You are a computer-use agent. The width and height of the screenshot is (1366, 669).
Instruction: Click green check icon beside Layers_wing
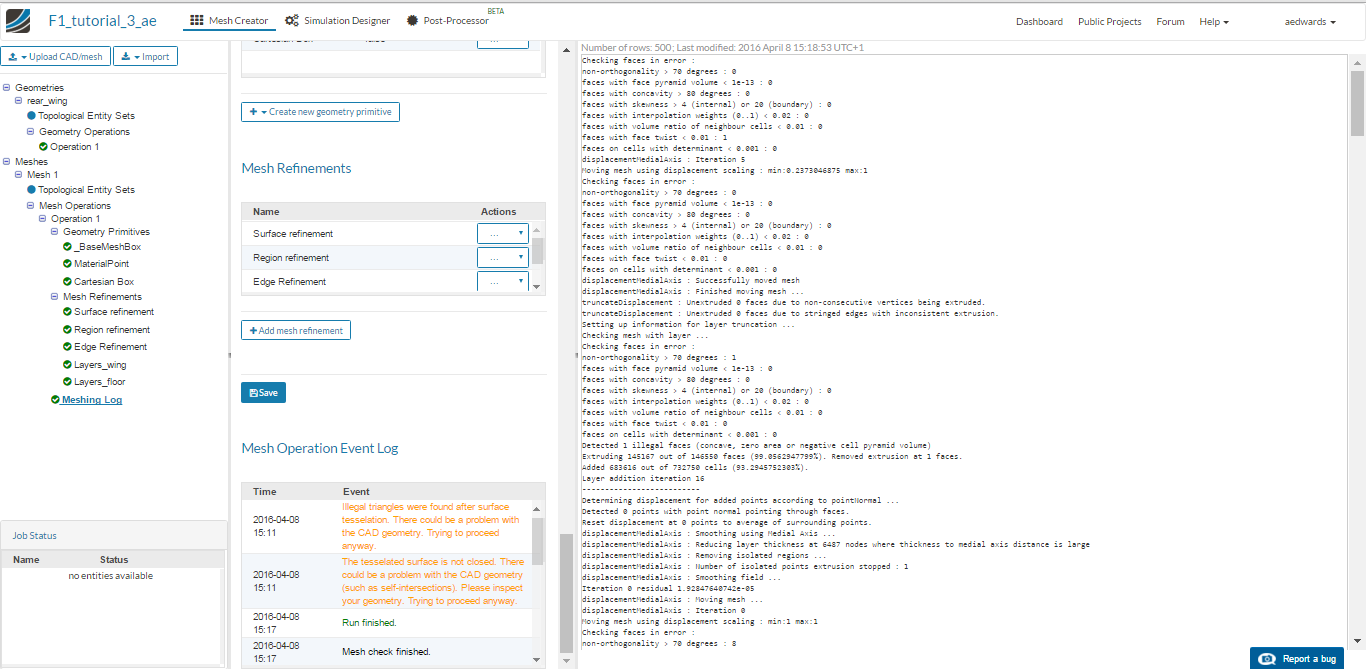tap(67, 365)
